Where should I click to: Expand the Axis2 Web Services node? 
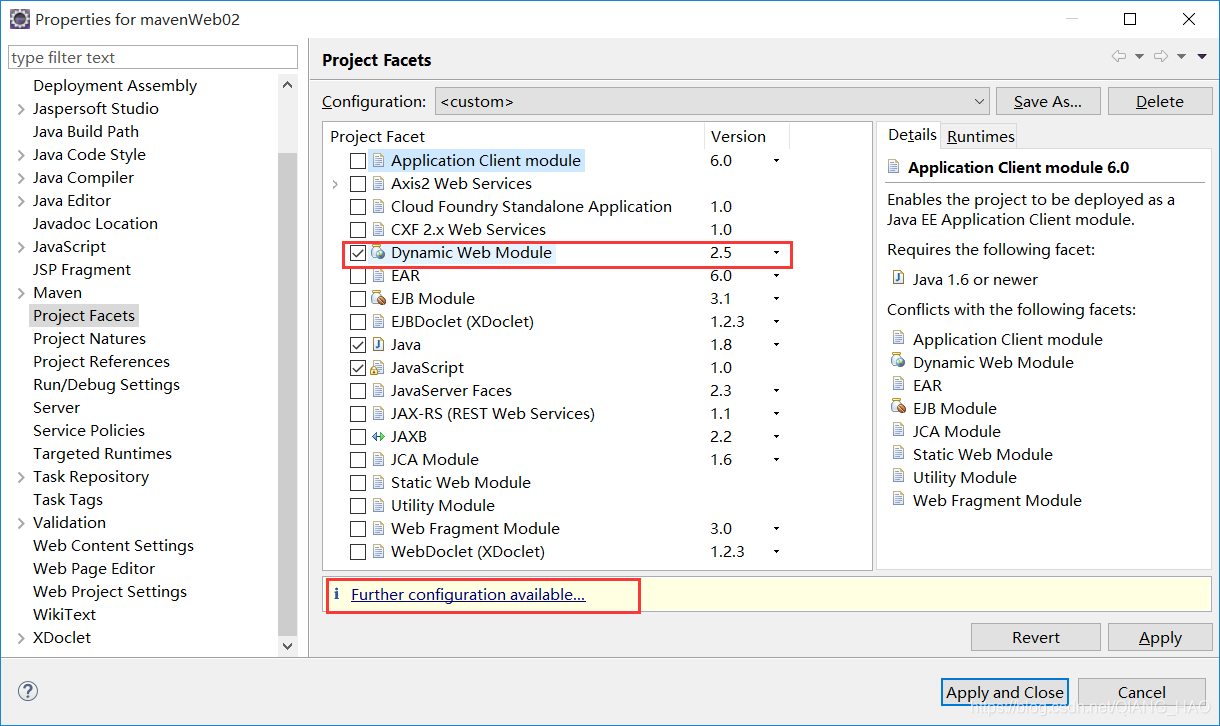(x=335, y=184)
